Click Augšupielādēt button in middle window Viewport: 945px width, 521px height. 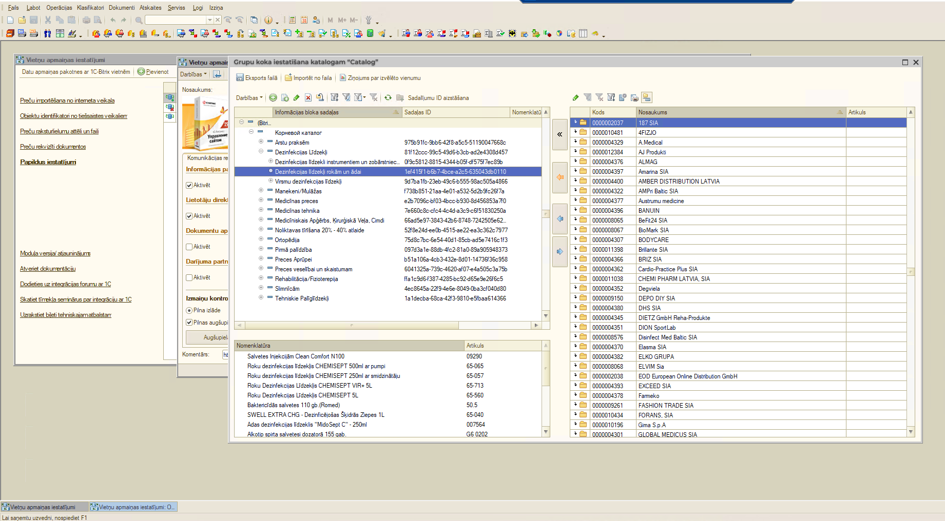pos(207,337)
